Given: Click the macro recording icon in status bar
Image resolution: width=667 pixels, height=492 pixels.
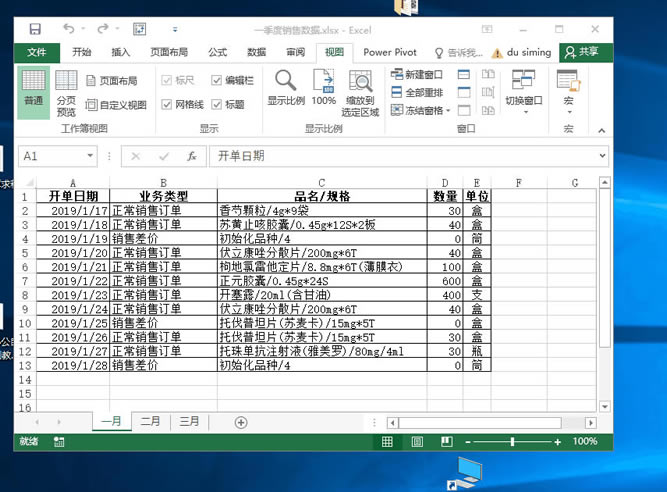Looking at the screenshot, I should click(x=59, y=442).
